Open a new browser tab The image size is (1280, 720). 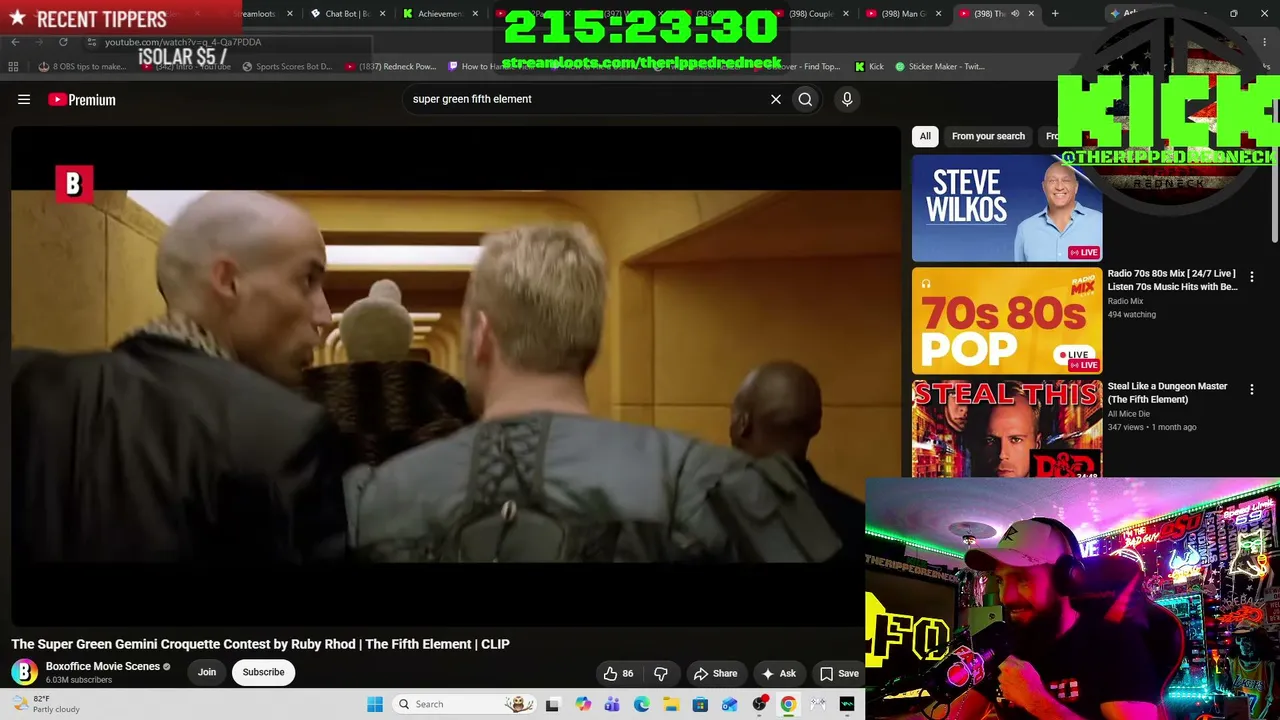tap(1055, 14)
